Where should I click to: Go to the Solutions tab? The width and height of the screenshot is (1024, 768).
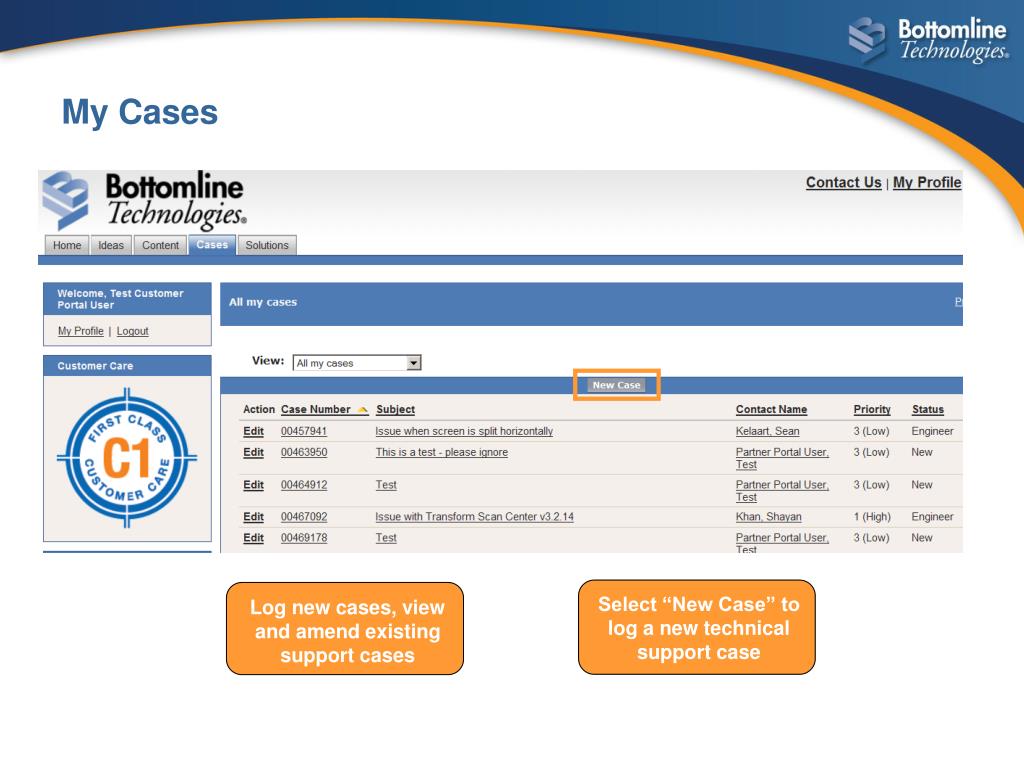click(x=266, y=245)
